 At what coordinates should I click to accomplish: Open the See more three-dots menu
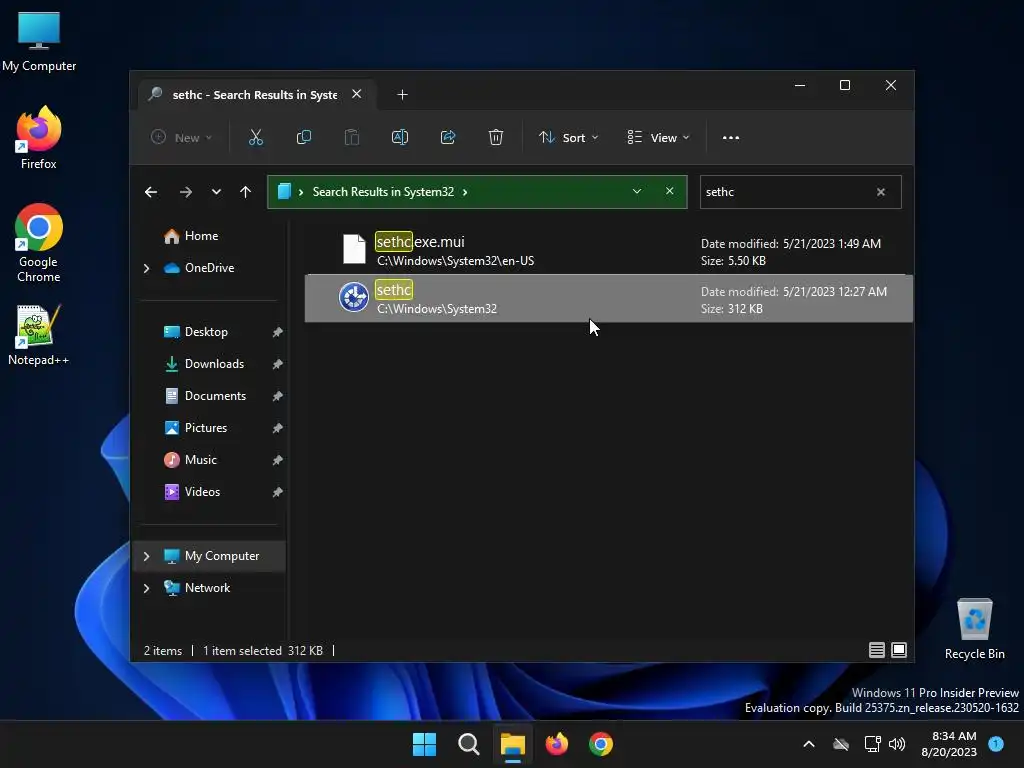[731, 138]
